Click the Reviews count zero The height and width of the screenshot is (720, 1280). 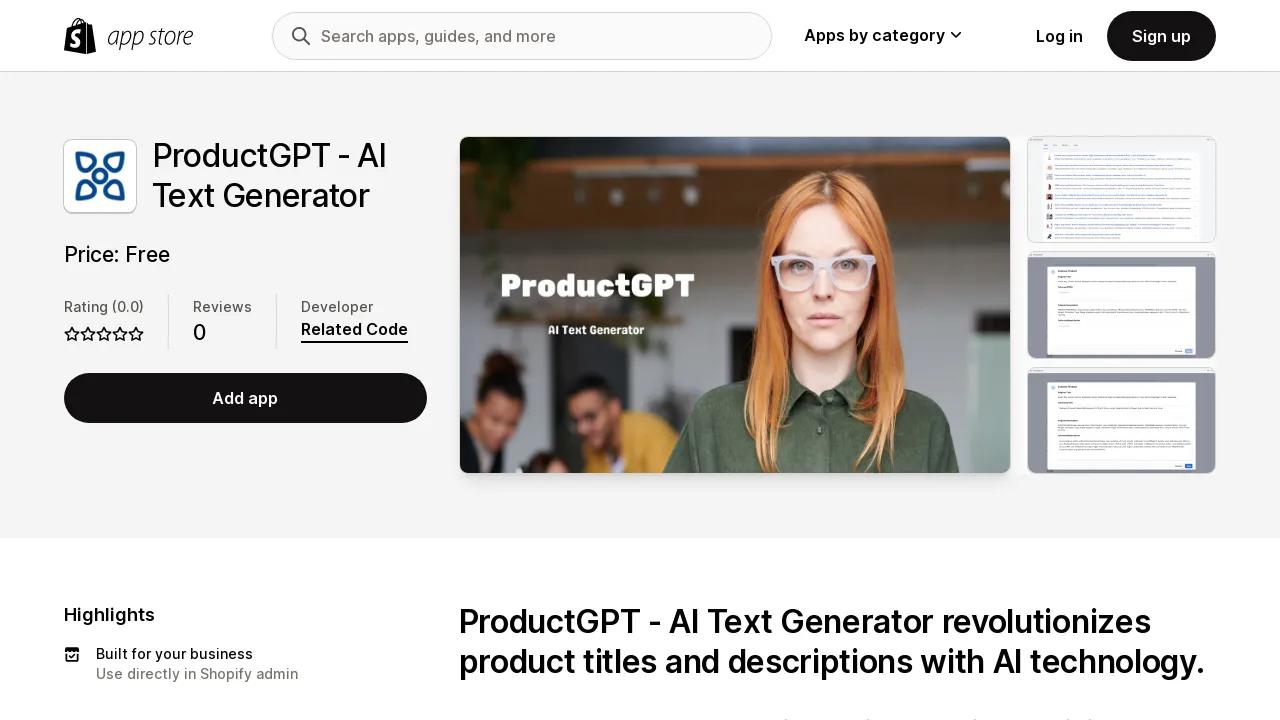[x=199, y=333]
